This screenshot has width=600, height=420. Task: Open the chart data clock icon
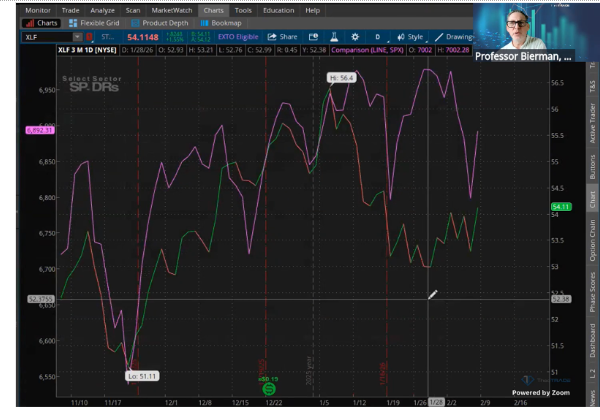tap(313, 37)
